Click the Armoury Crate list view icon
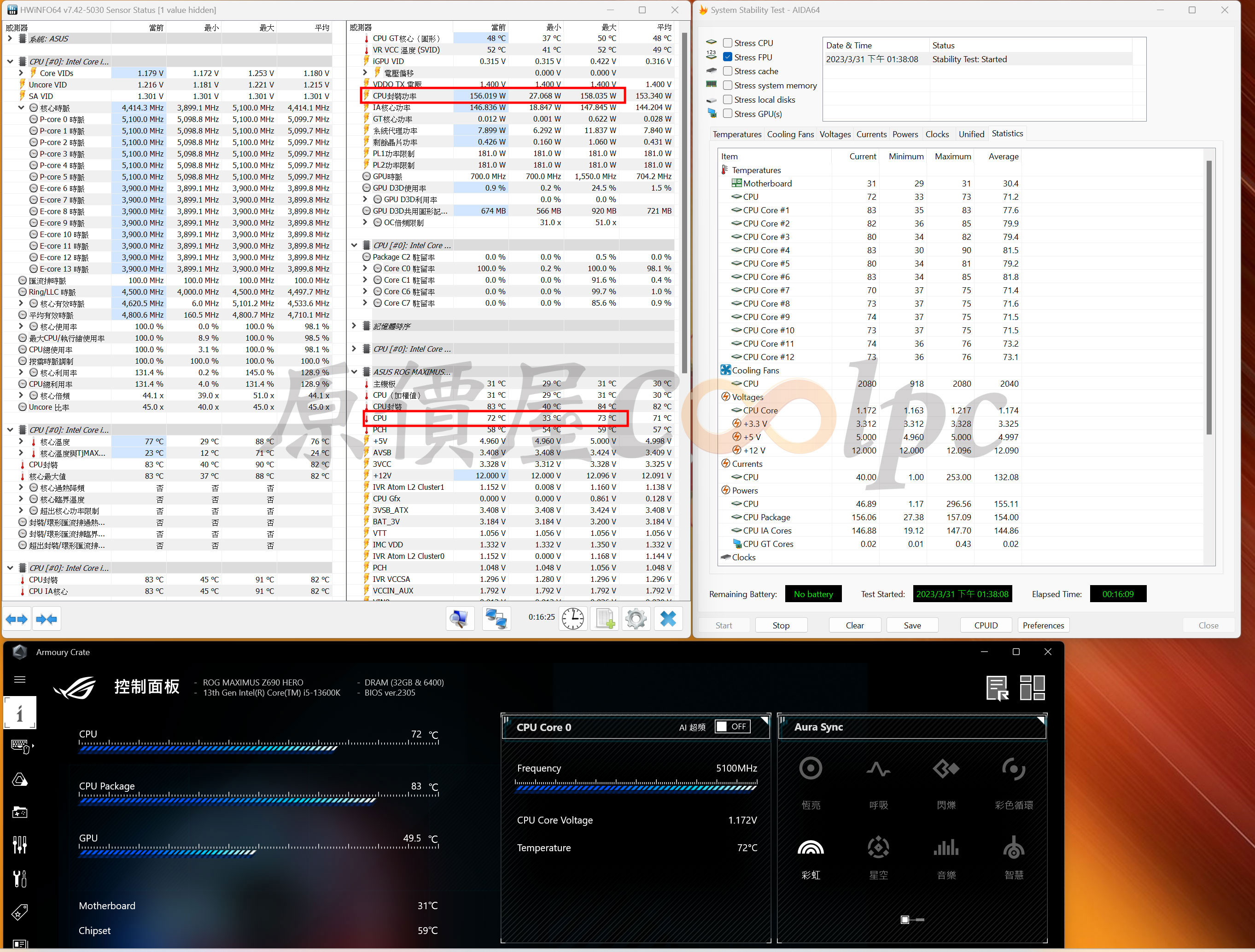Screen dimensions: 1255x952 pyautogui.click(x=997, y=688)
